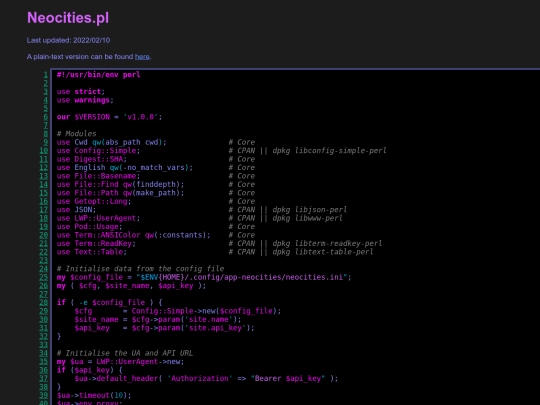Click 'use Cwd qw(abs_path cwd);' statement
Image resolution: width=540 pixels, height=405 pixels.
(x=112, y=142)
